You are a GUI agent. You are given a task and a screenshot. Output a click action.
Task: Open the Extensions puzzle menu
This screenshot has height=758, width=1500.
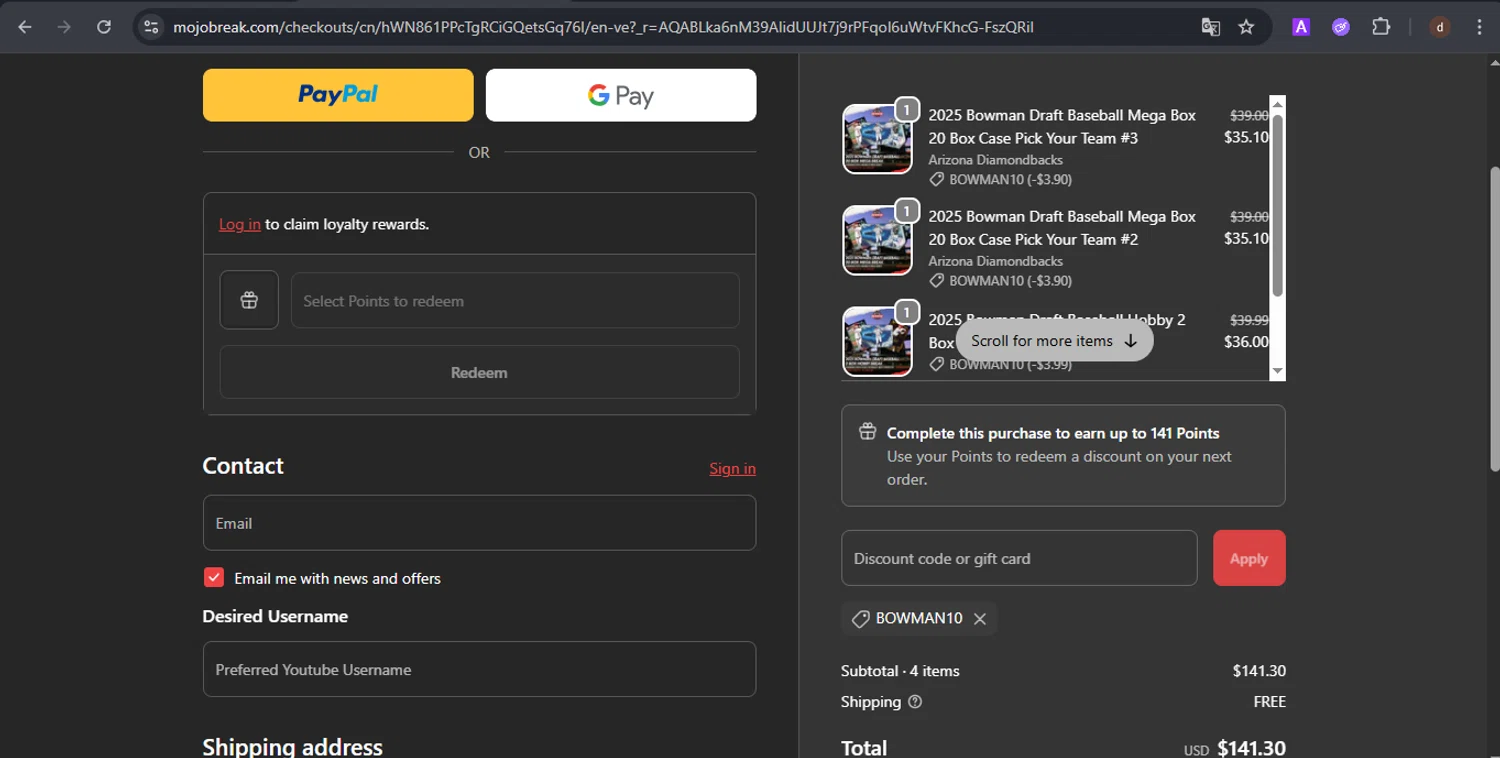[1381, 27]
